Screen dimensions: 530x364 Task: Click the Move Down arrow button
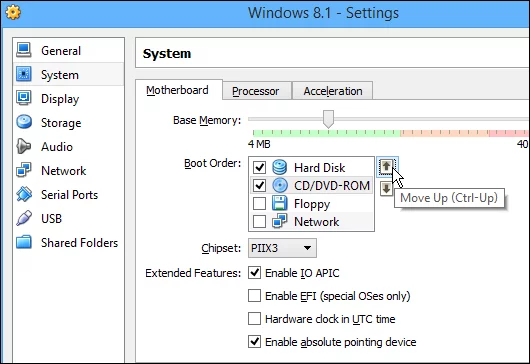click(x=386, y=188)
